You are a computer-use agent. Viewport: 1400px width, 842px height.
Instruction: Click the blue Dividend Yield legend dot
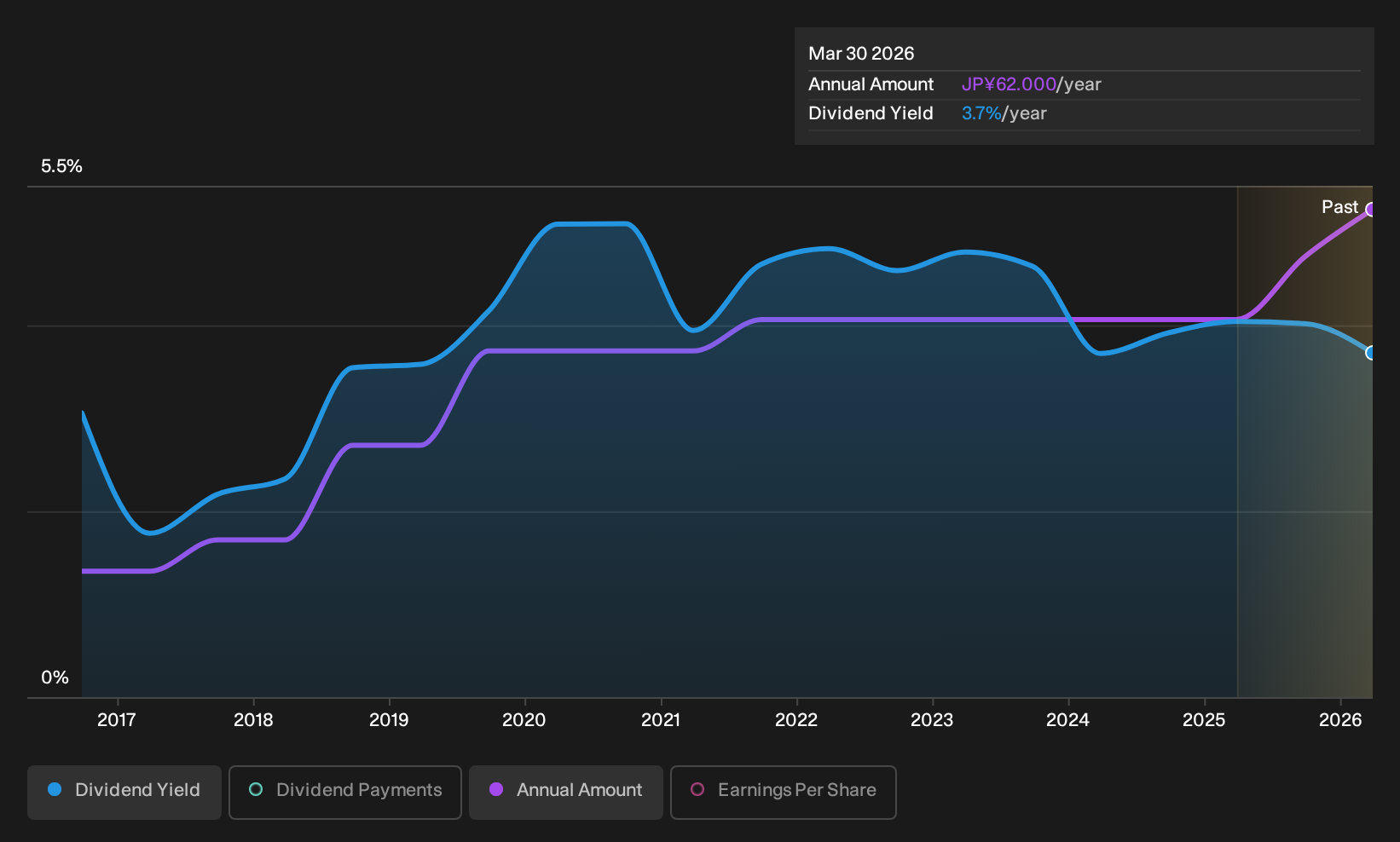tap(55, 790)
